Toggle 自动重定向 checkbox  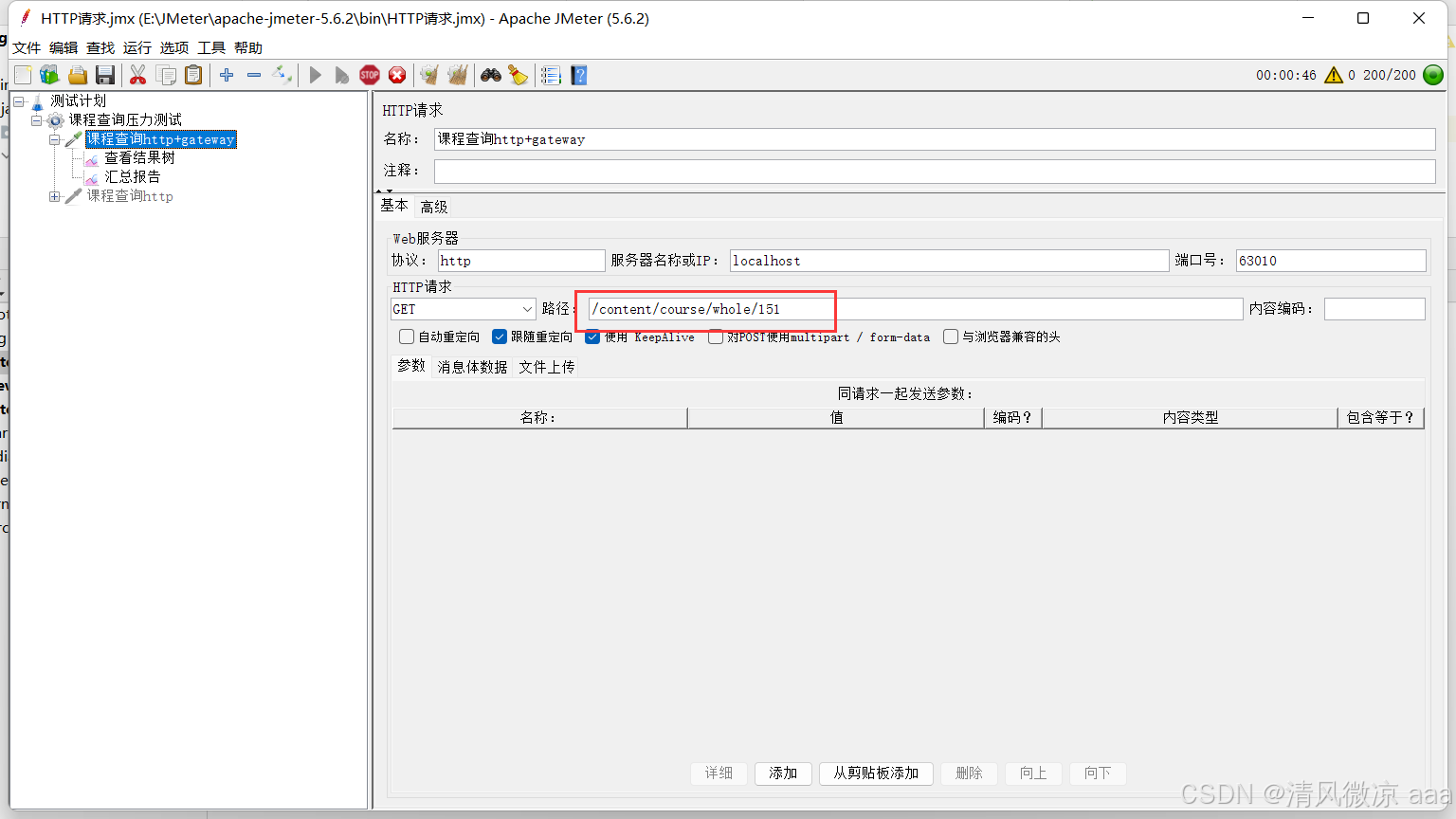click(x=407, y=337)
